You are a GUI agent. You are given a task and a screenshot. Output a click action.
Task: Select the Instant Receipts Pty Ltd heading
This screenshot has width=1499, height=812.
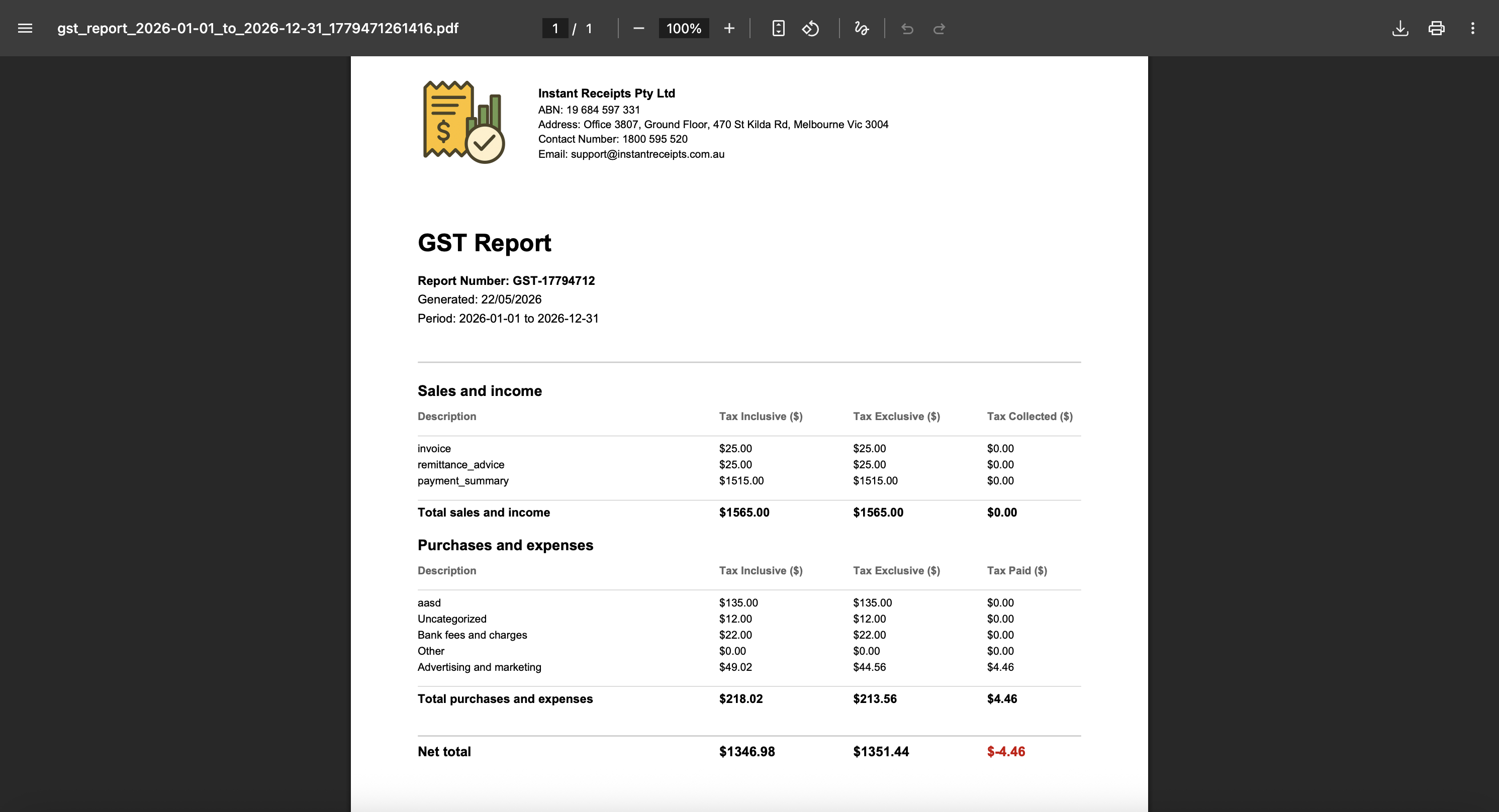click(x=606, y=93)
